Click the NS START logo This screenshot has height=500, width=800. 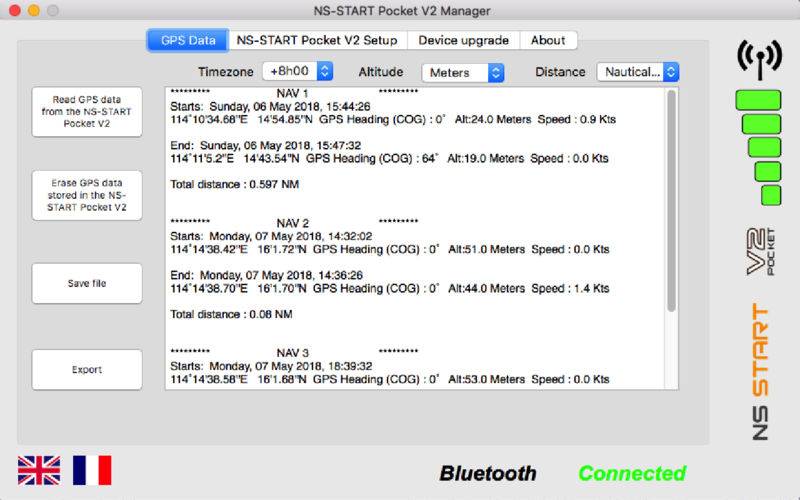click(x=760, y=372)
